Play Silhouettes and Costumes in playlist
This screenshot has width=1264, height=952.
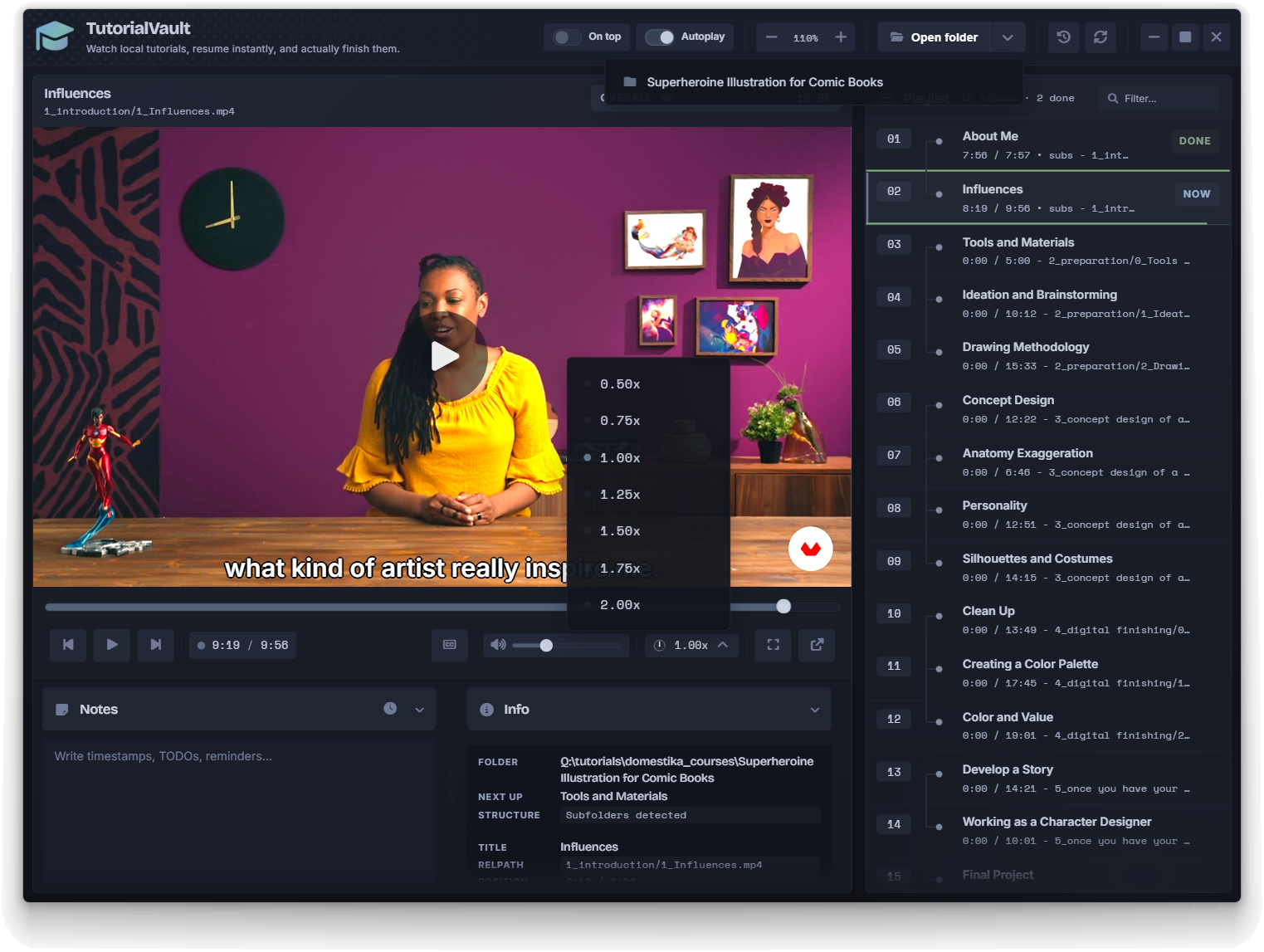(x=1047, y=568)
